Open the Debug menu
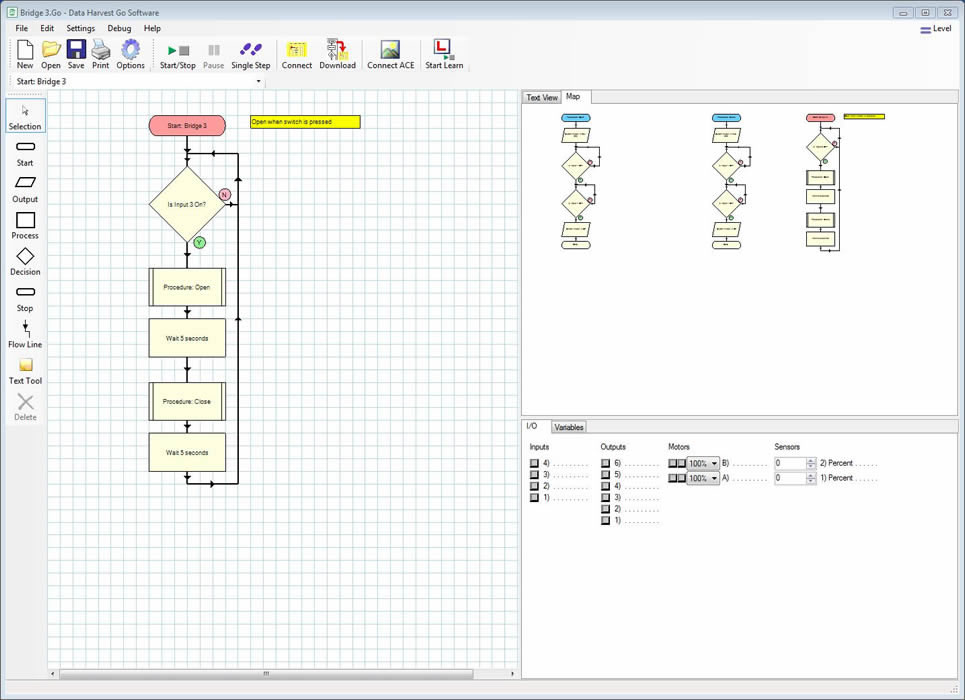The width and height of the screenshot is (965, 700). 118,28
